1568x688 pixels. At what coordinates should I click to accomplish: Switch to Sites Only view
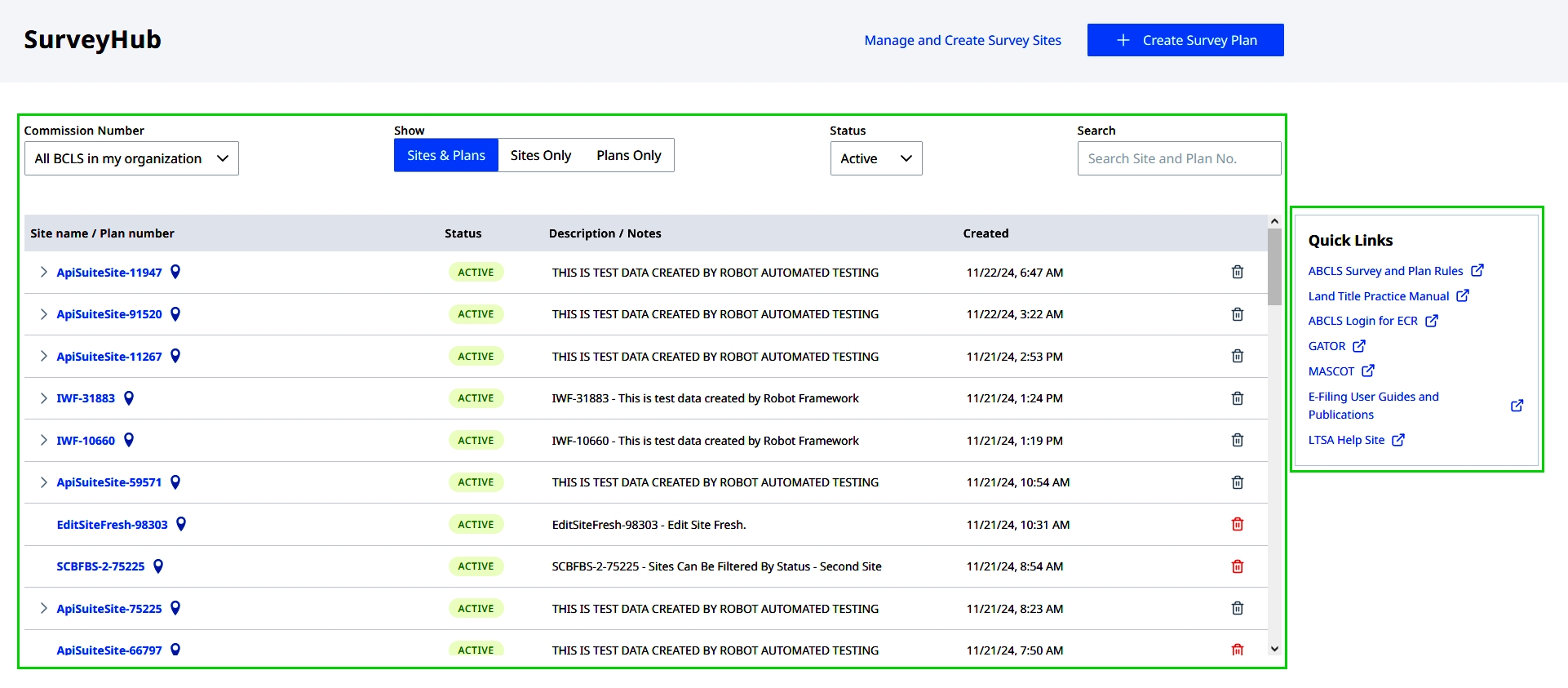(541, 155)
